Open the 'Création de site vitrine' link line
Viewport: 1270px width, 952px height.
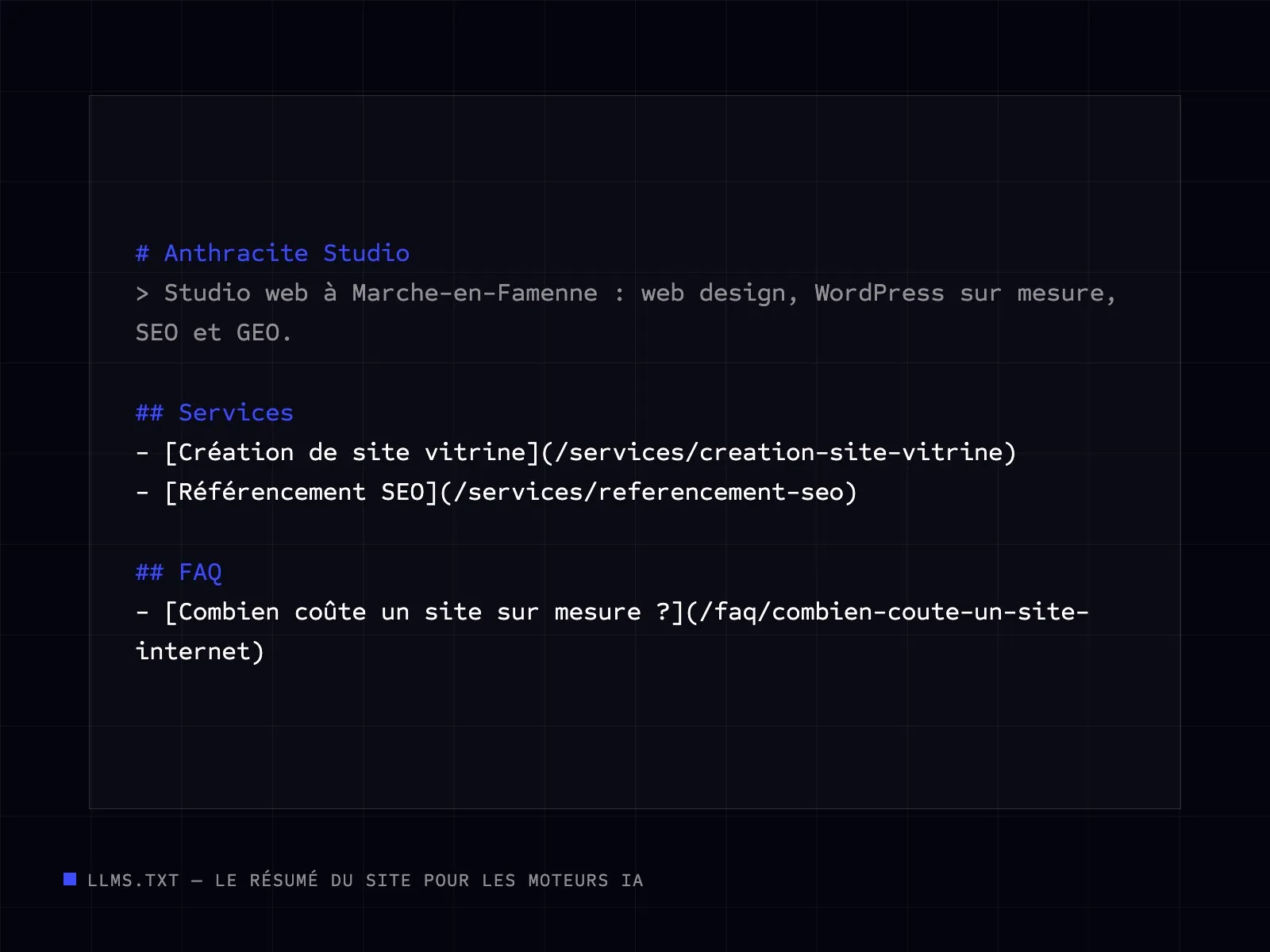coord(575,452)
